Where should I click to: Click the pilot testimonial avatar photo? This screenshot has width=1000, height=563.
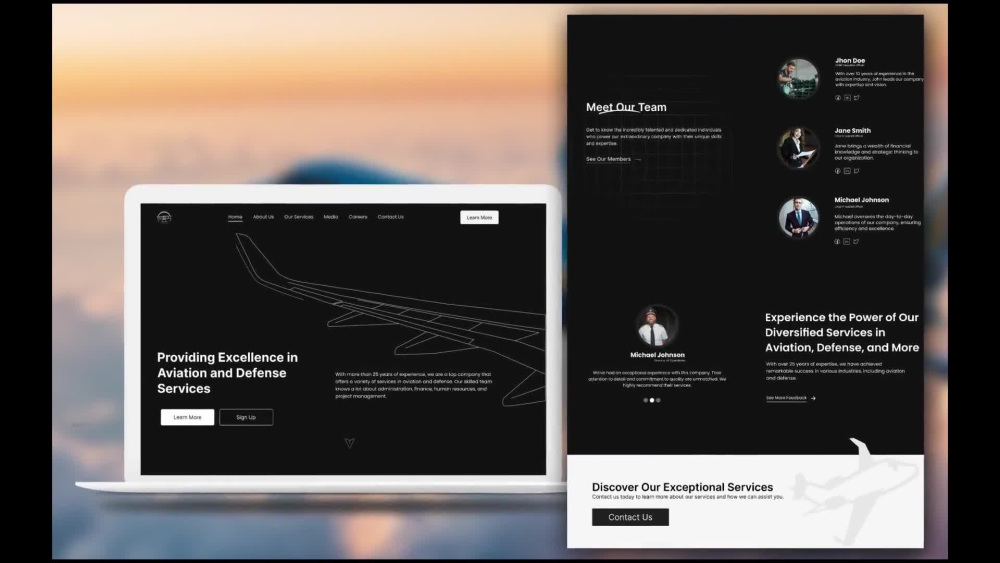(657, 326)
